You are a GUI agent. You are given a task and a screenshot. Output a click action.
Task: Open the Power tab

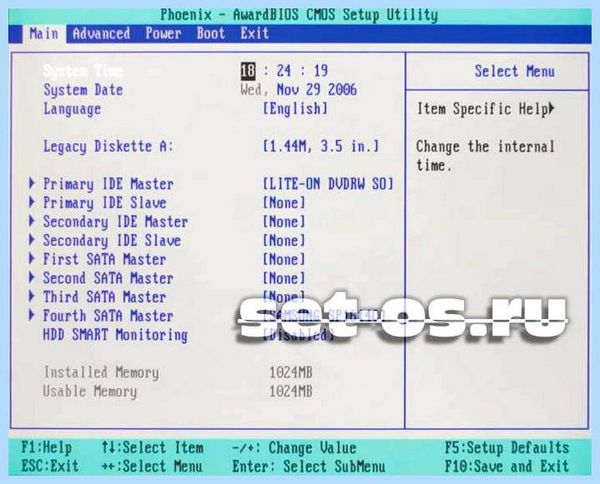tap(163, 34)
